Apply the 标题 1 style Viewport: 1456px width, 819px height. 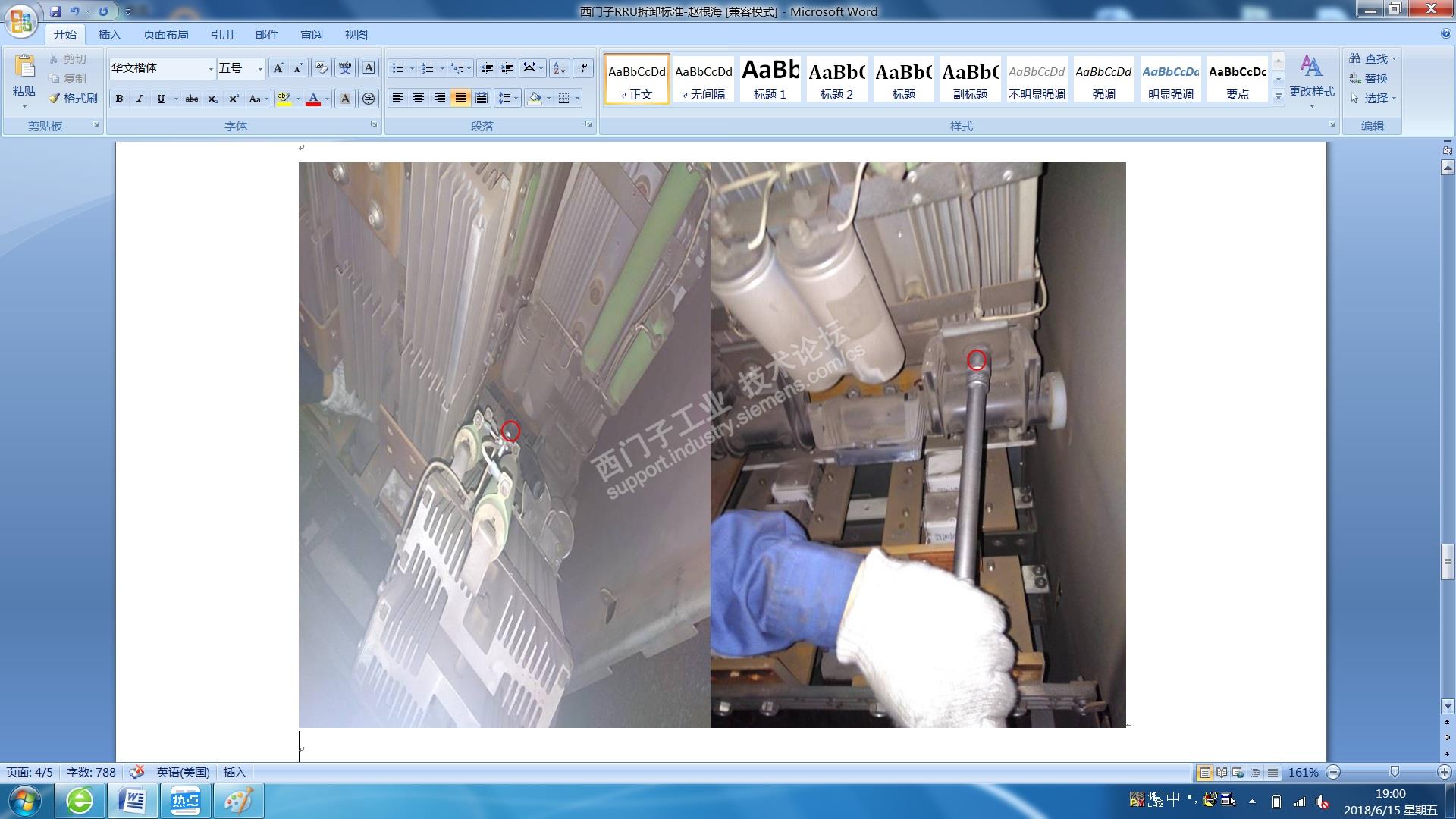point(770,79)
